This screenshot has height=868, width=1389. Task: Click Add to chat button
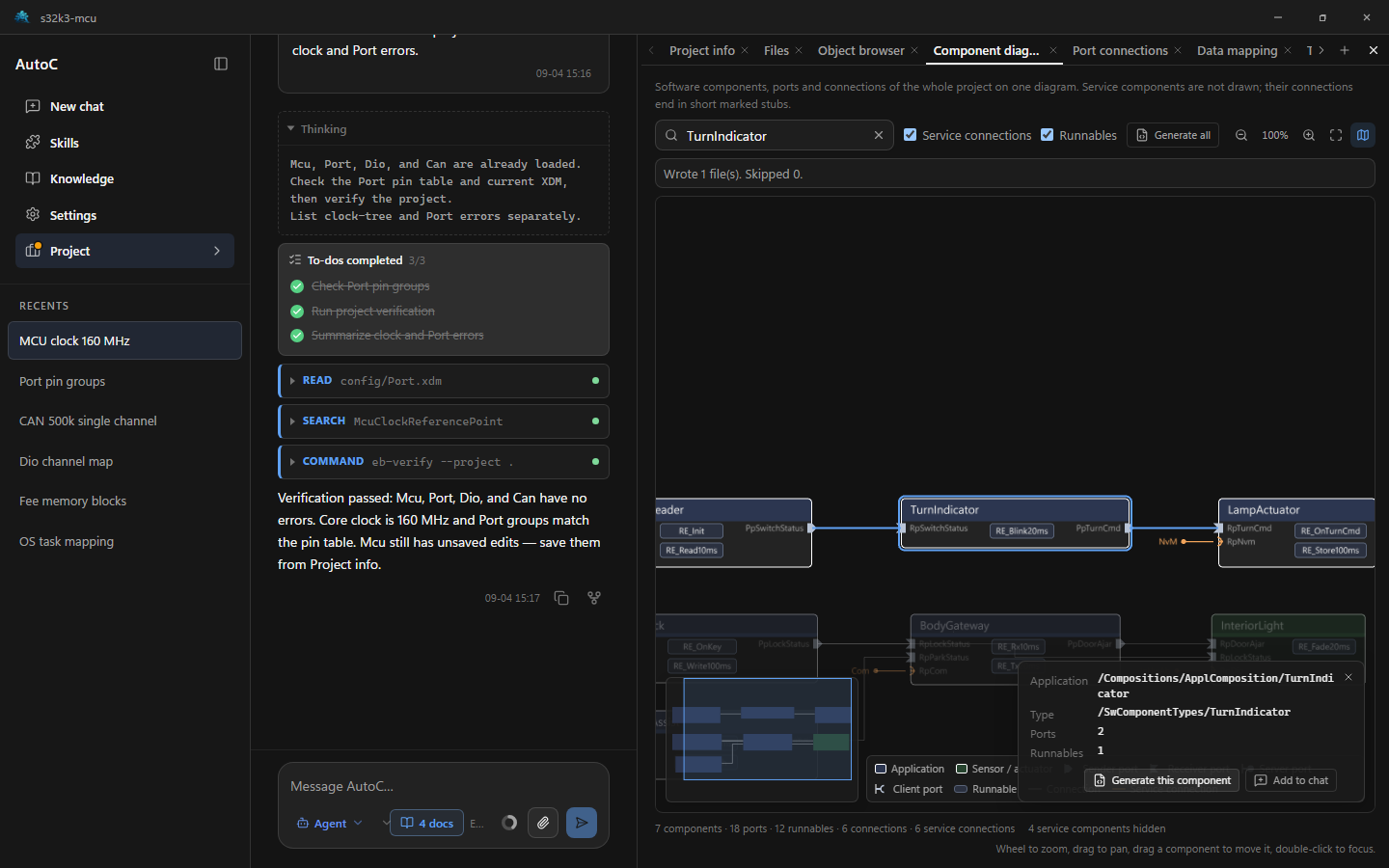tap(1291, 780)
